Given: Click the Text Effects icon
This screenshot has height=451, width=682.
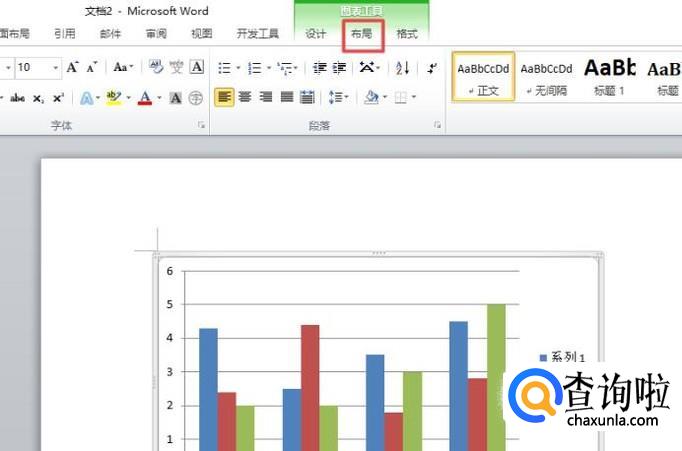Looking at the screenshot, I should pyautogui.click(x=87, y=98).
